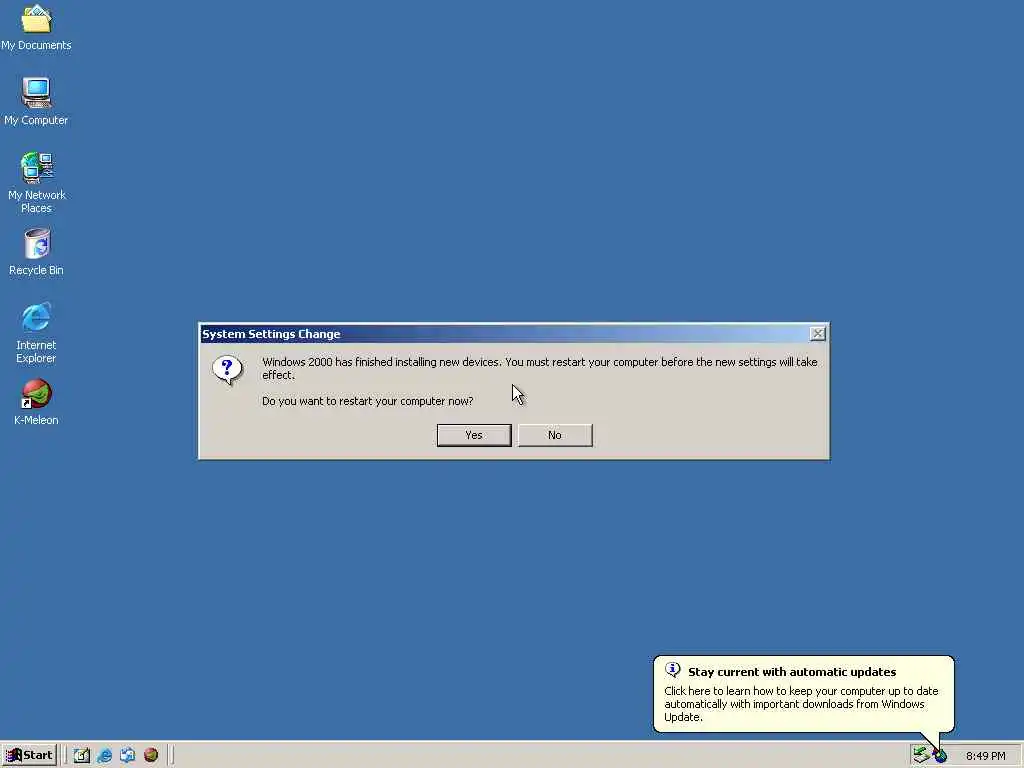Select Internet Explorer desktop shortcut
The width and height of the screenshot is (1024, 768).
[x=37, y=332]
